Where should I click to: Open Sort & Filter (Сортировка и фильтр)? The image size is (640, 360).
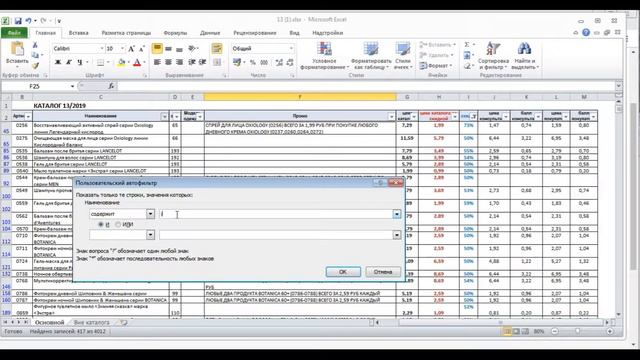493,56
